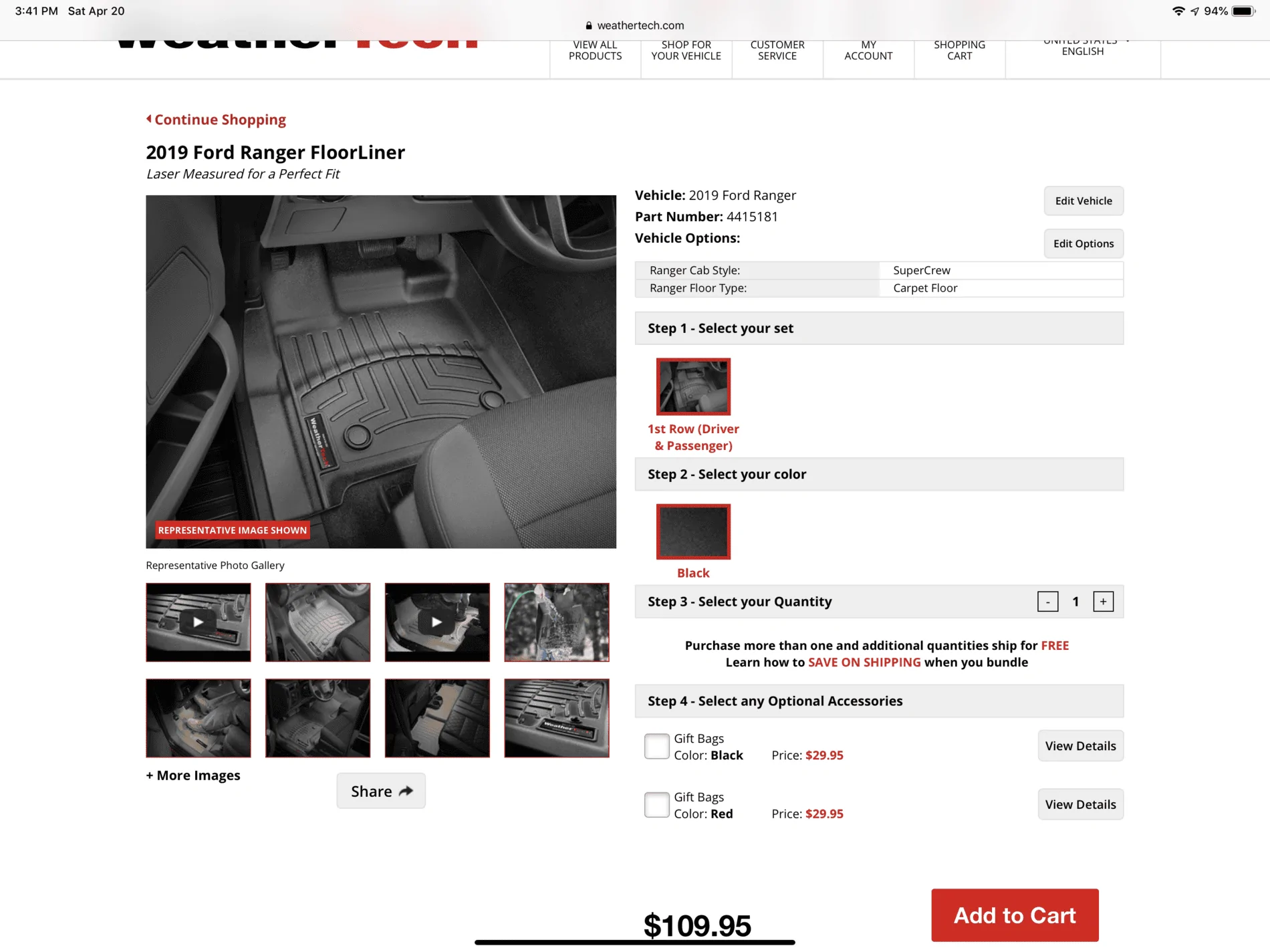Check the Gift Bags Black checkbox
Image resolution: width=1270 pixels, height=952 pixels.
(x=656, y=746)
